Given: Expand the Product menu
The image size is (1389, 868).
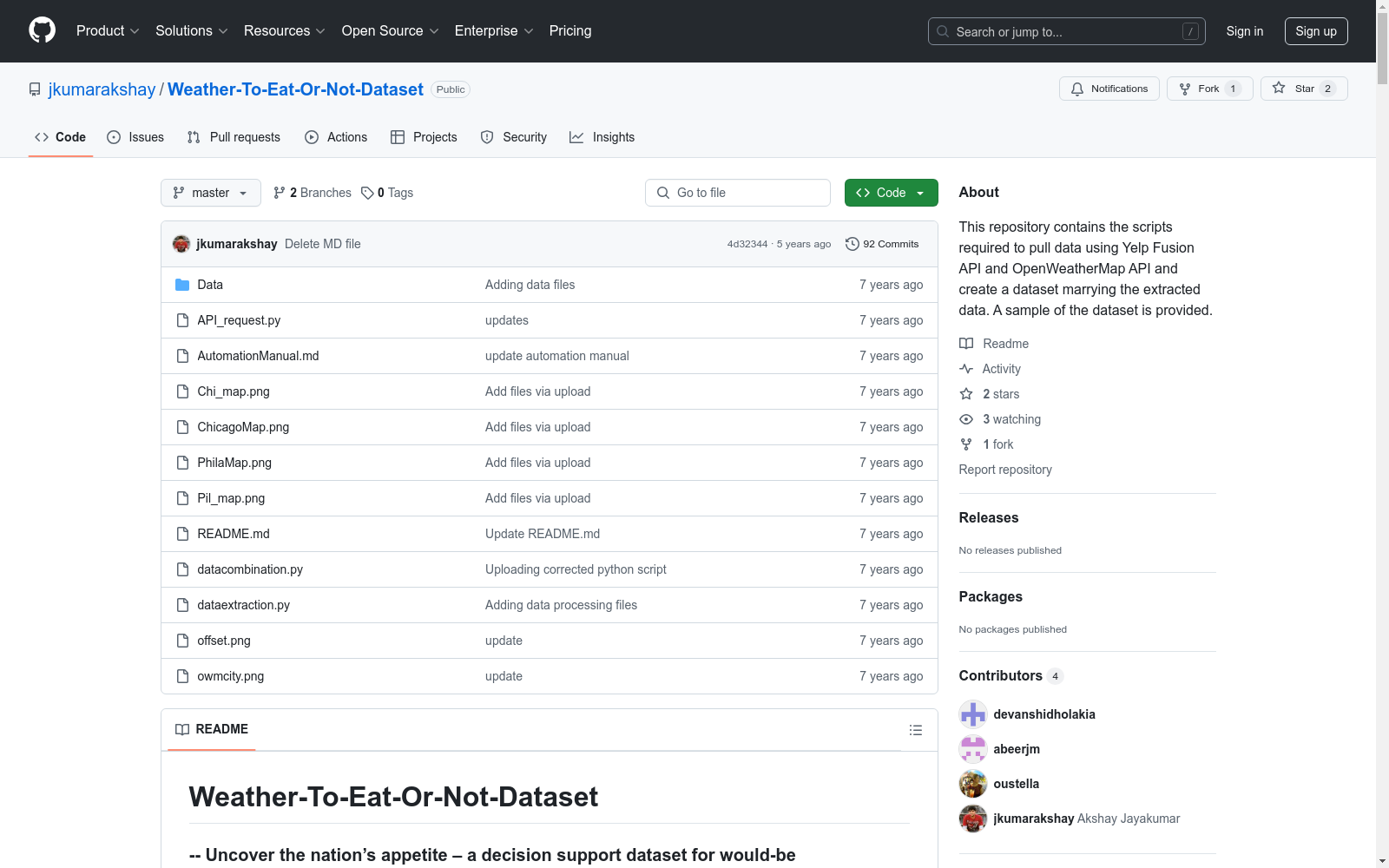Looking at the screenshot, I should point(108,31).
